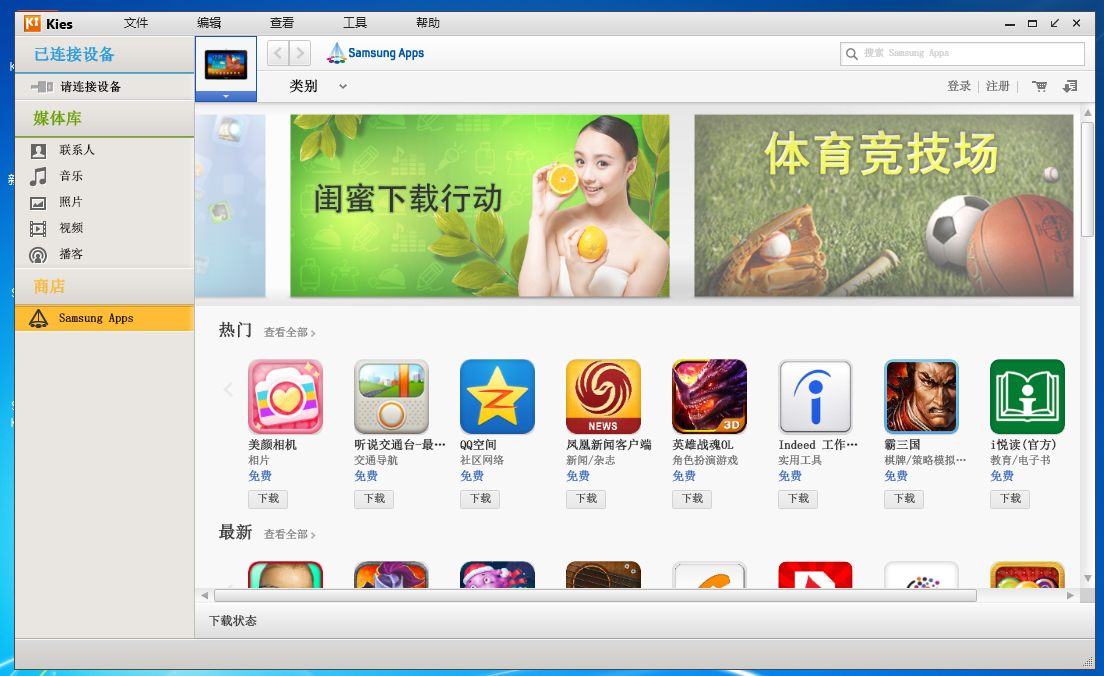Screen dimensions: 1104x676
Task: Click 下载 button under QQ空间
Action: pyautogui.click(x=480, y=499)
